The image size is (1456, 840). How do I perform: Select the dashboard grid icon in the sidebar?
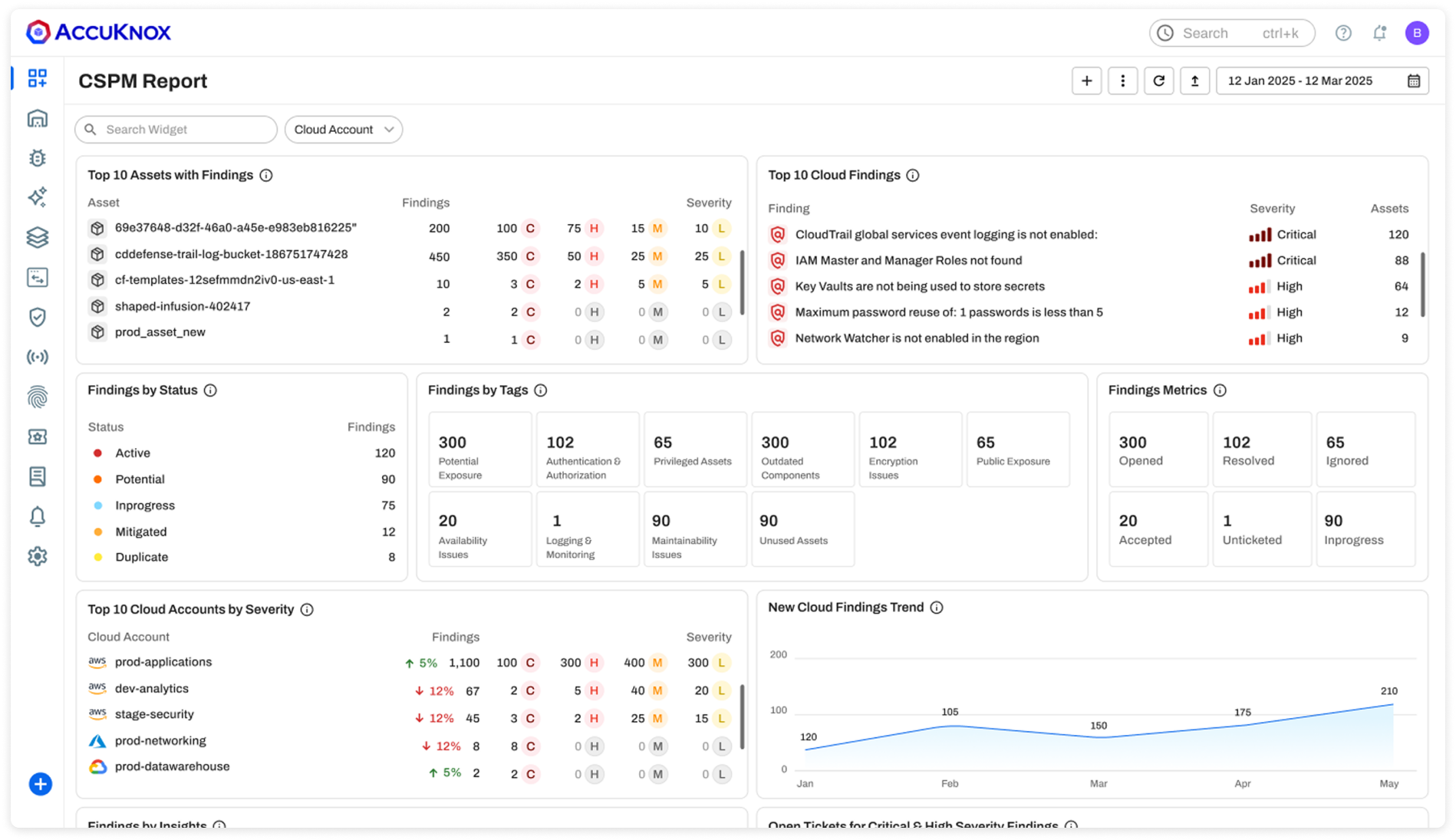pyautogui.click(x=37, y=78)
